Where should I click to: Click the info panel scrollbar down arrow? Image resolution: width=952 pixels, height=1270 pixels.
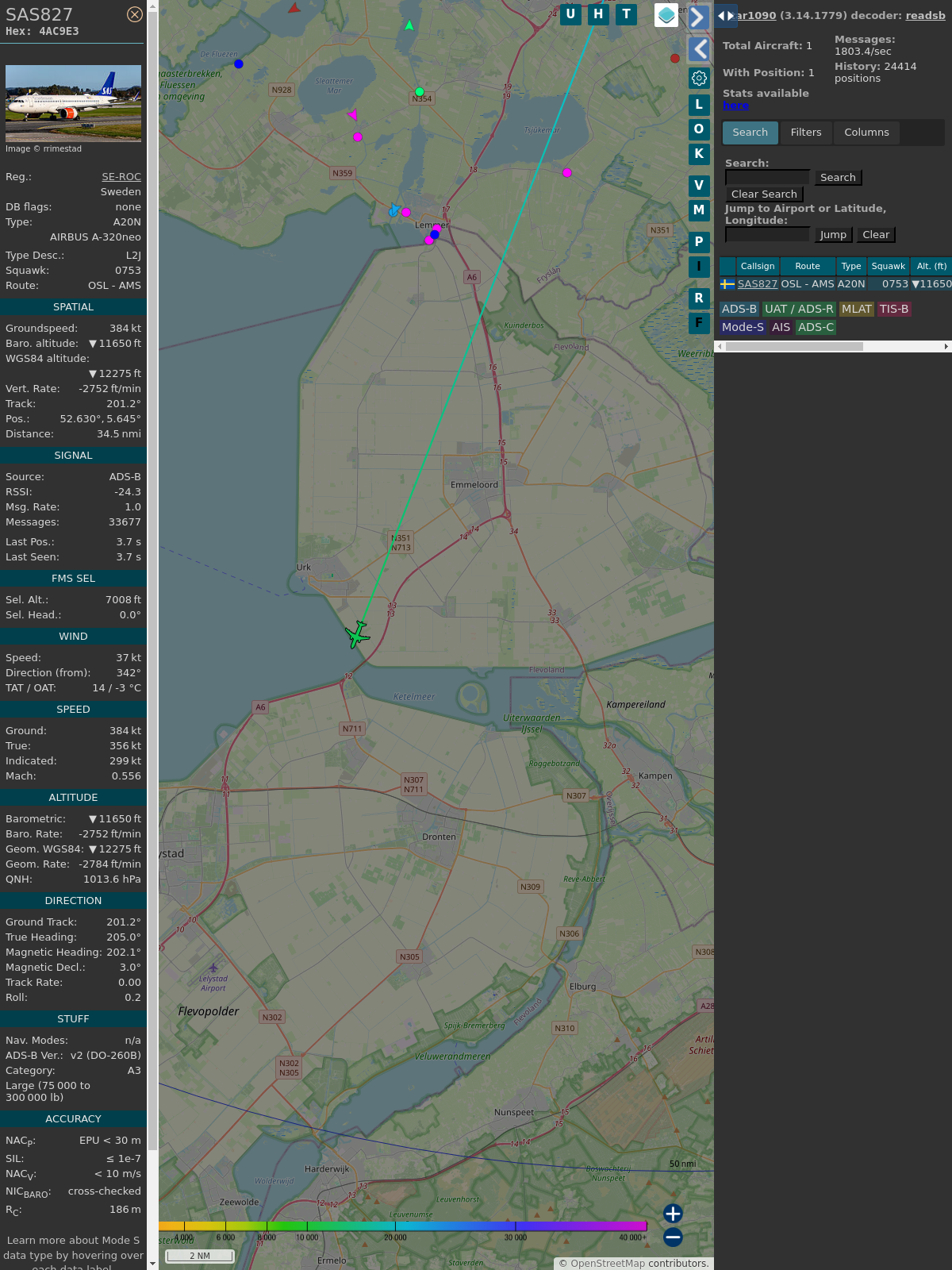tap(152, 1264)
